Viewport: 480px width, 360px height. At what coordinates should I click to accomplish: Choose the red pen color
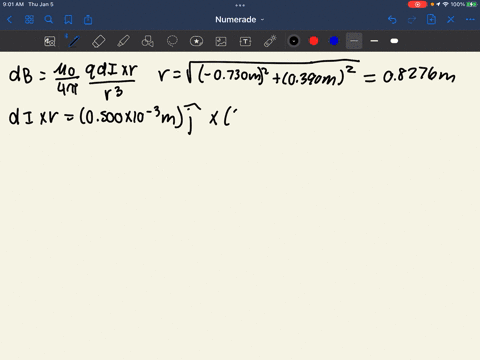coord(314,41)
